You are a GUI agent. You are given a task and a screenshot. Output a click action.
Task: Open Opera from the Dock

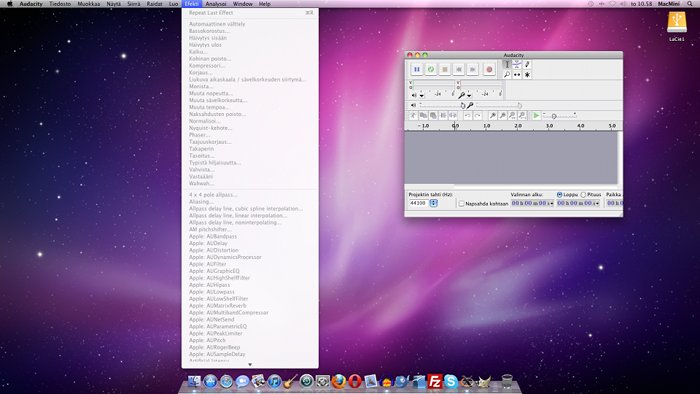[354, 382]
